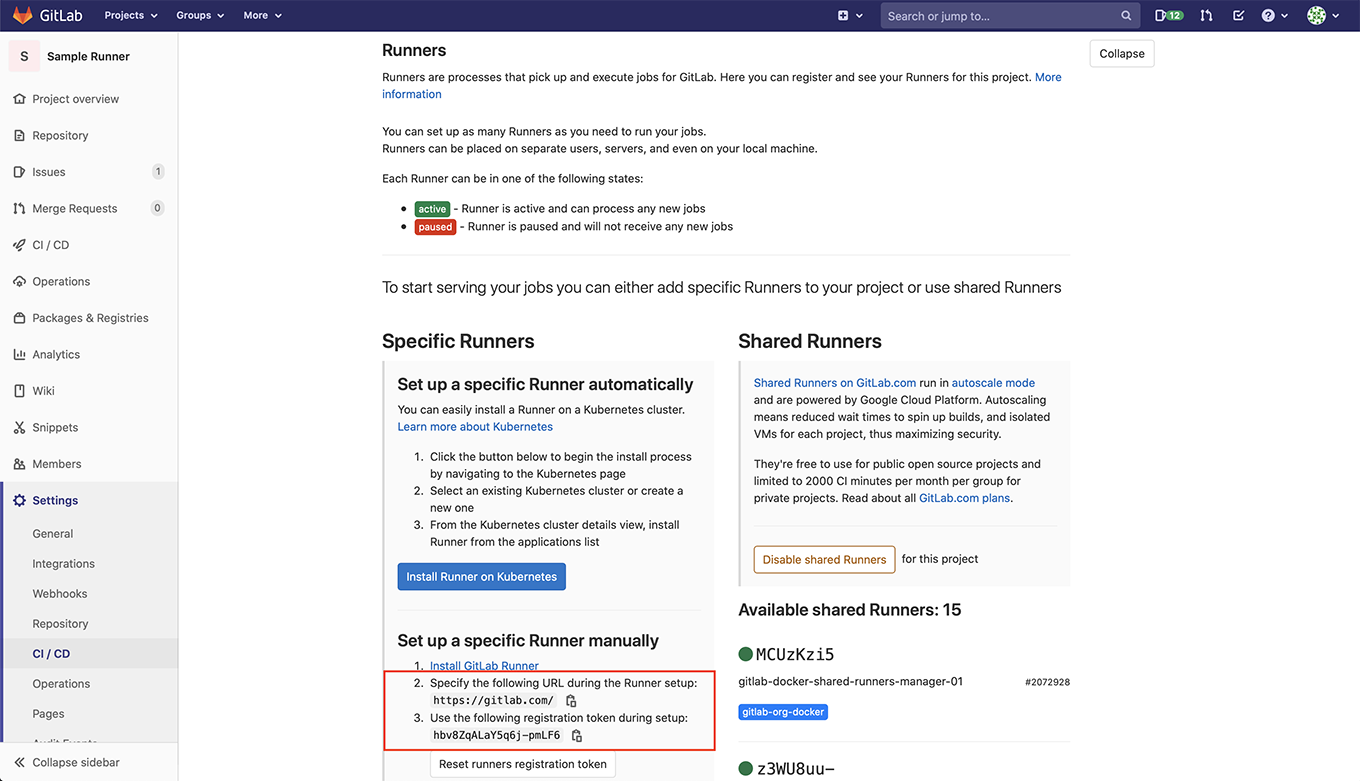Click the Wiki book icon

coord(19,391)
